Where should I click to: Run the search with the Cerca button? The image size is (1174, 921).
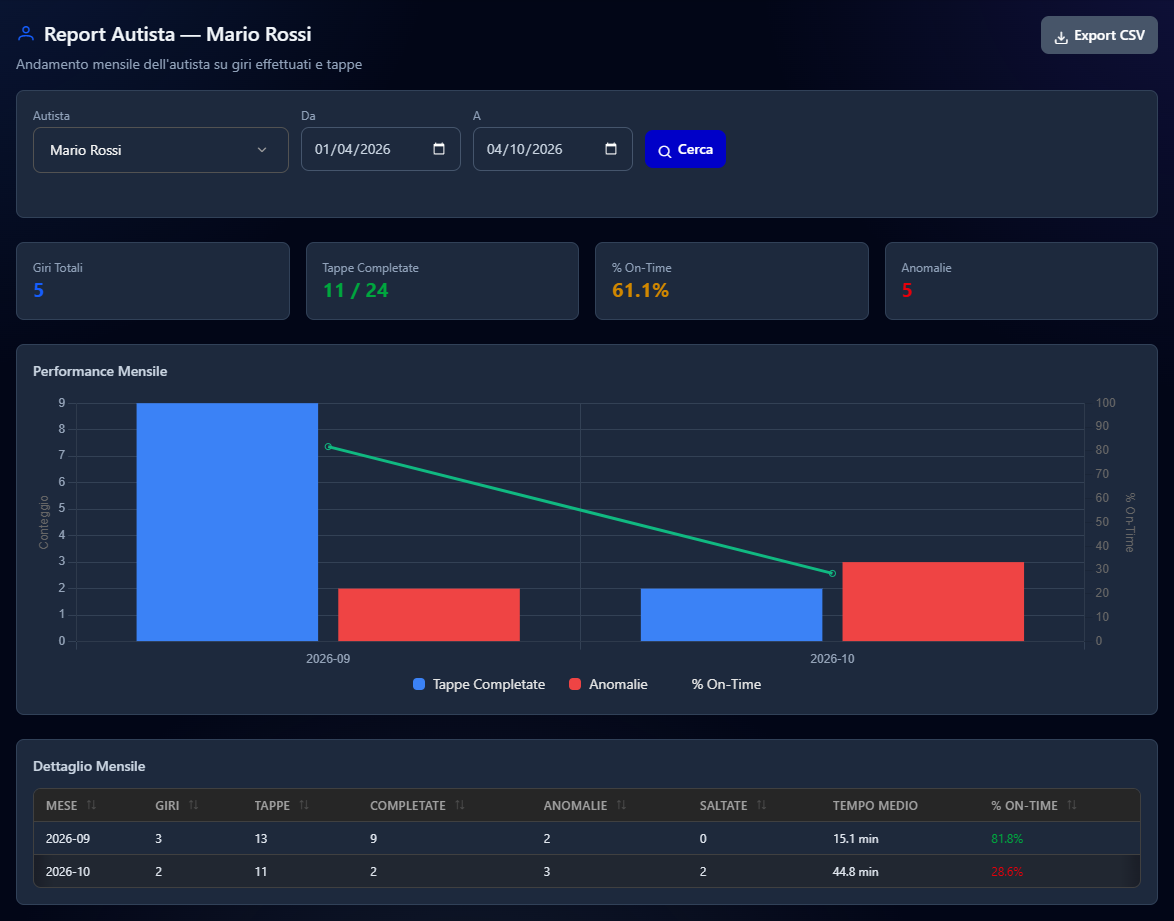coord(685,149)
